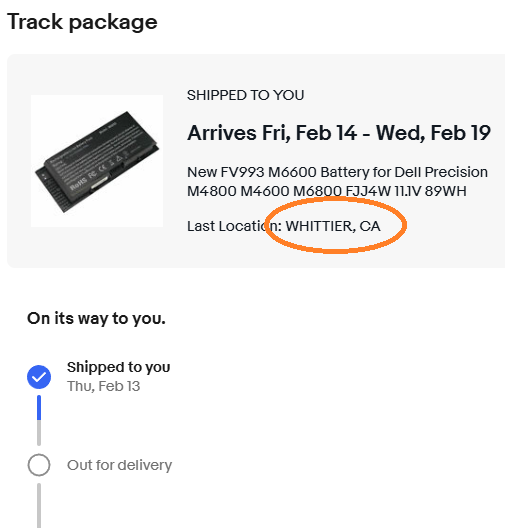Image resolution: width=505 pixels, height=528 pixels.
Task: Click the Last Location label text
Action: tap(234, 226)
